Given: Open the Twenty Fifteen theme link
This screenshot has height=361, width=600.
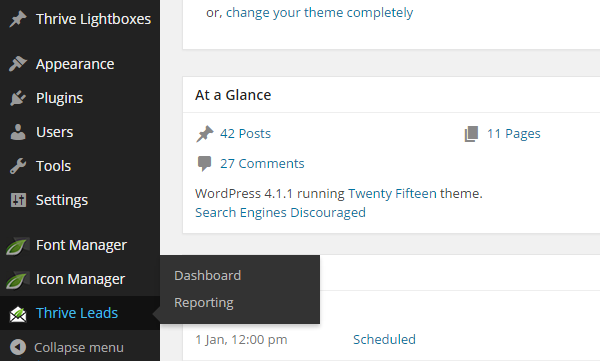Looking at the screenshot, I should point(392,194).
